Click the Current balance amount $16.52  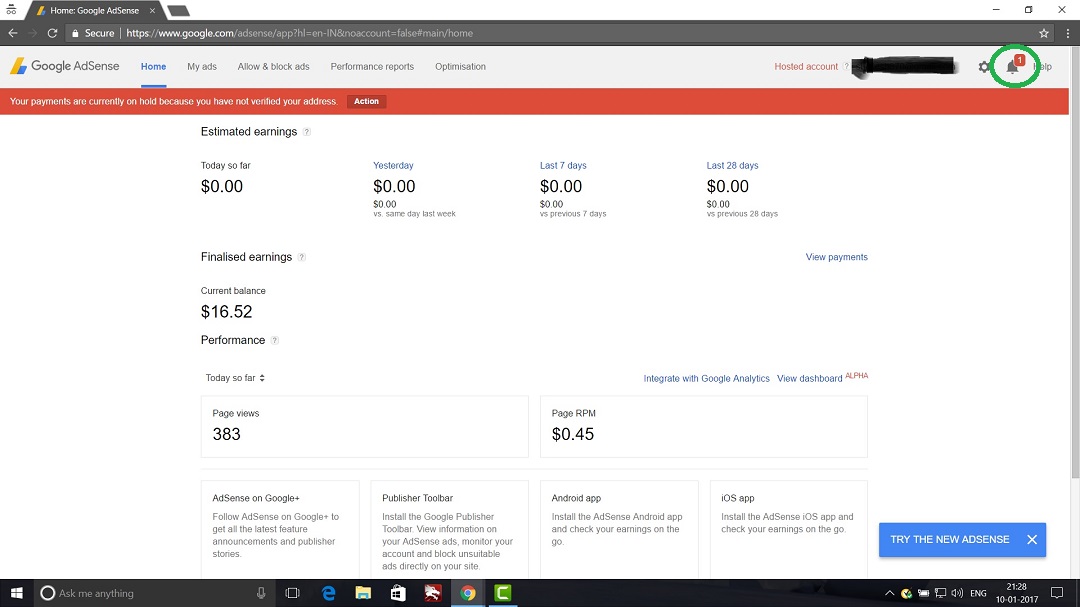point(227,311)
